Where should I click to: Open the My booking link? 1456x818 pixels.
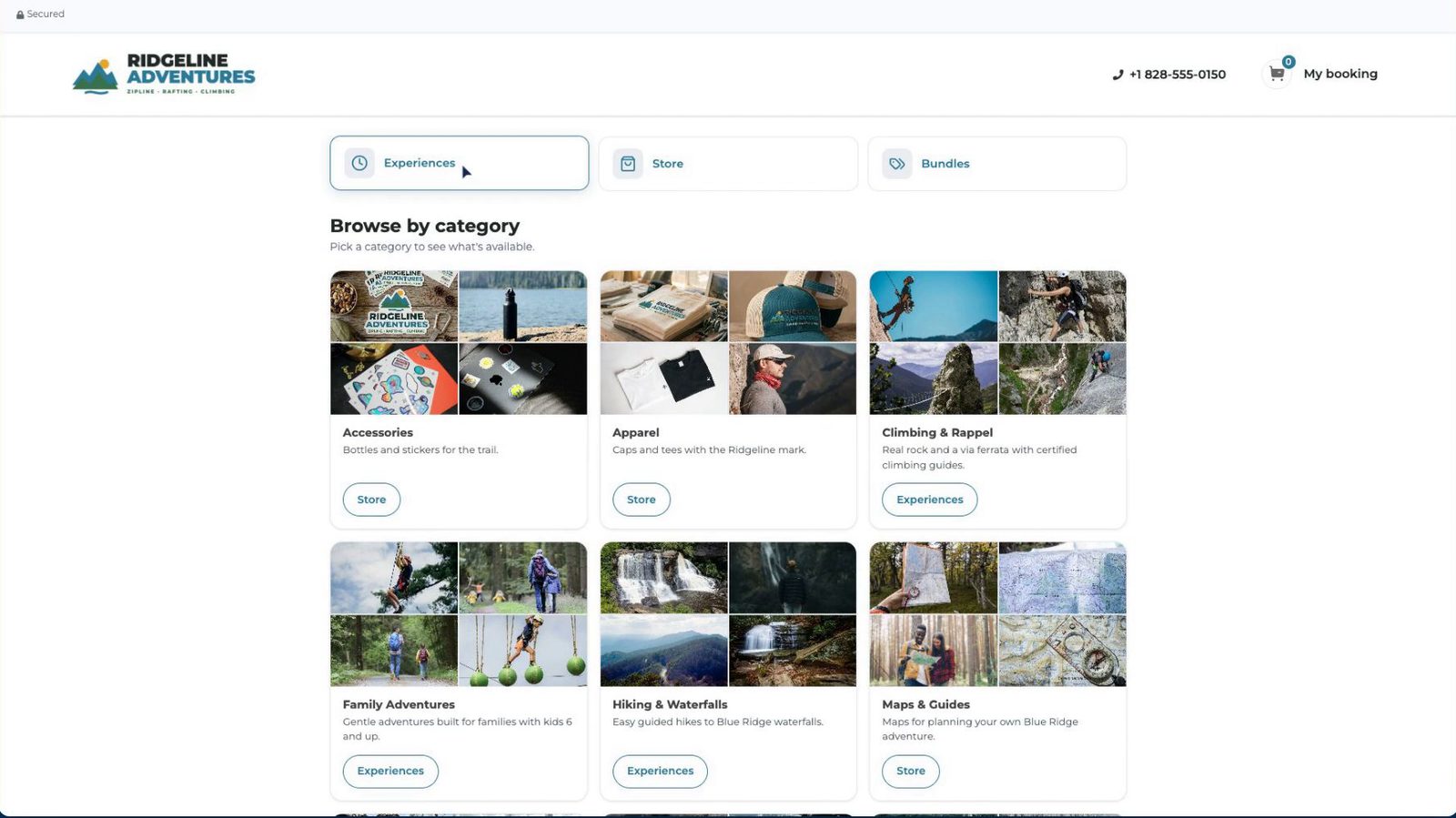1340,74
